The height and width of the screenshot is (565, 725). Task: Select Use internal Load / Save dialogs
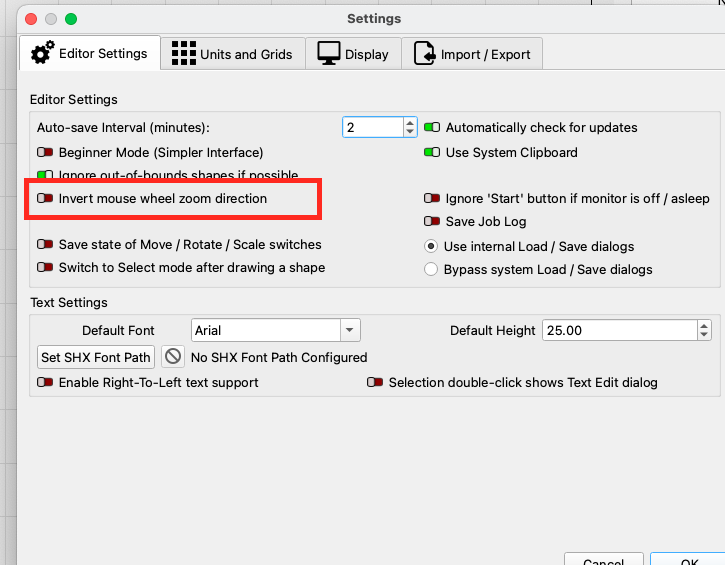click(x=431, y=246)
